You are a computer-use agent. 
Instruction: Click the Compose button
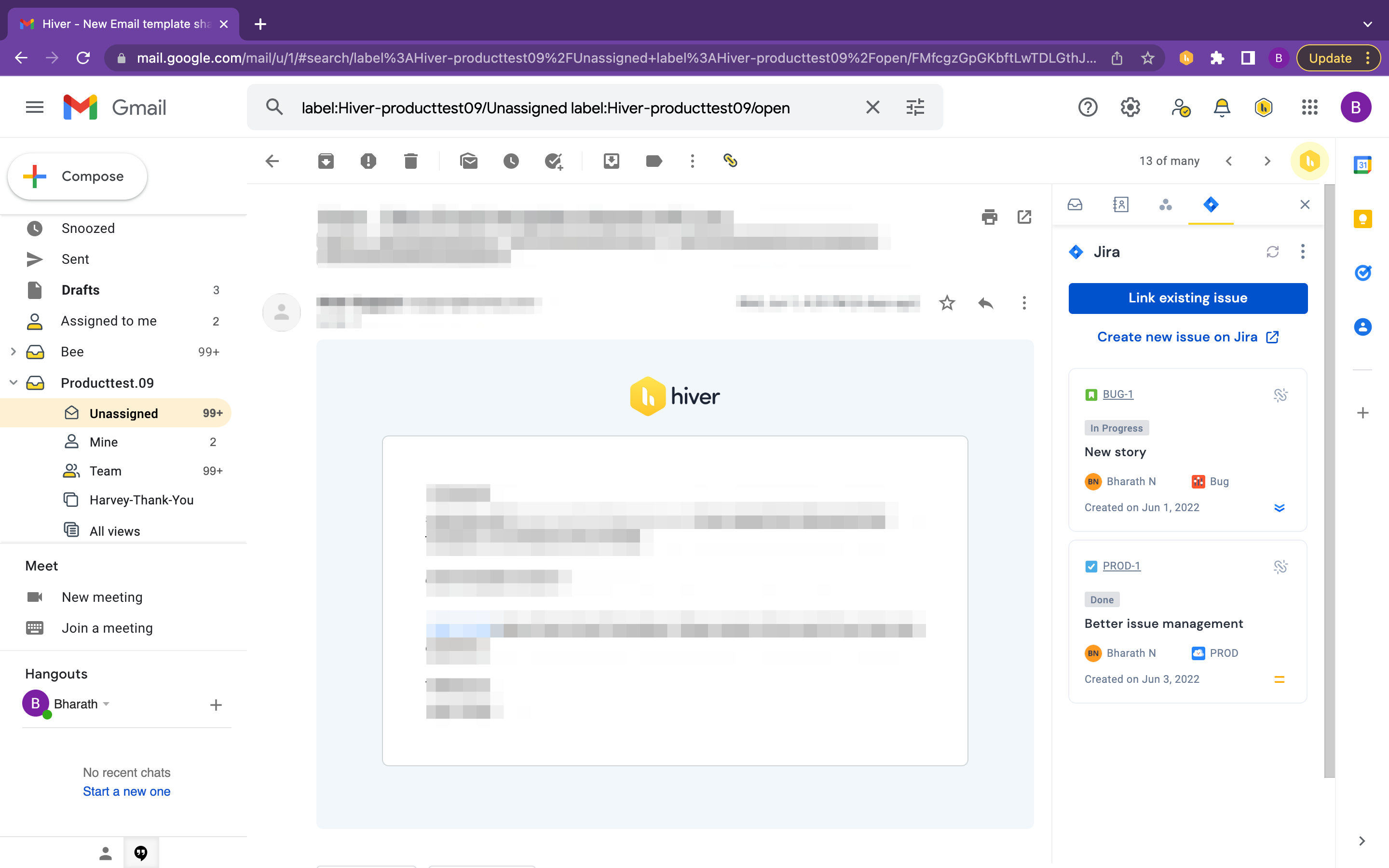pyautogui.click(x=78, y=176)
